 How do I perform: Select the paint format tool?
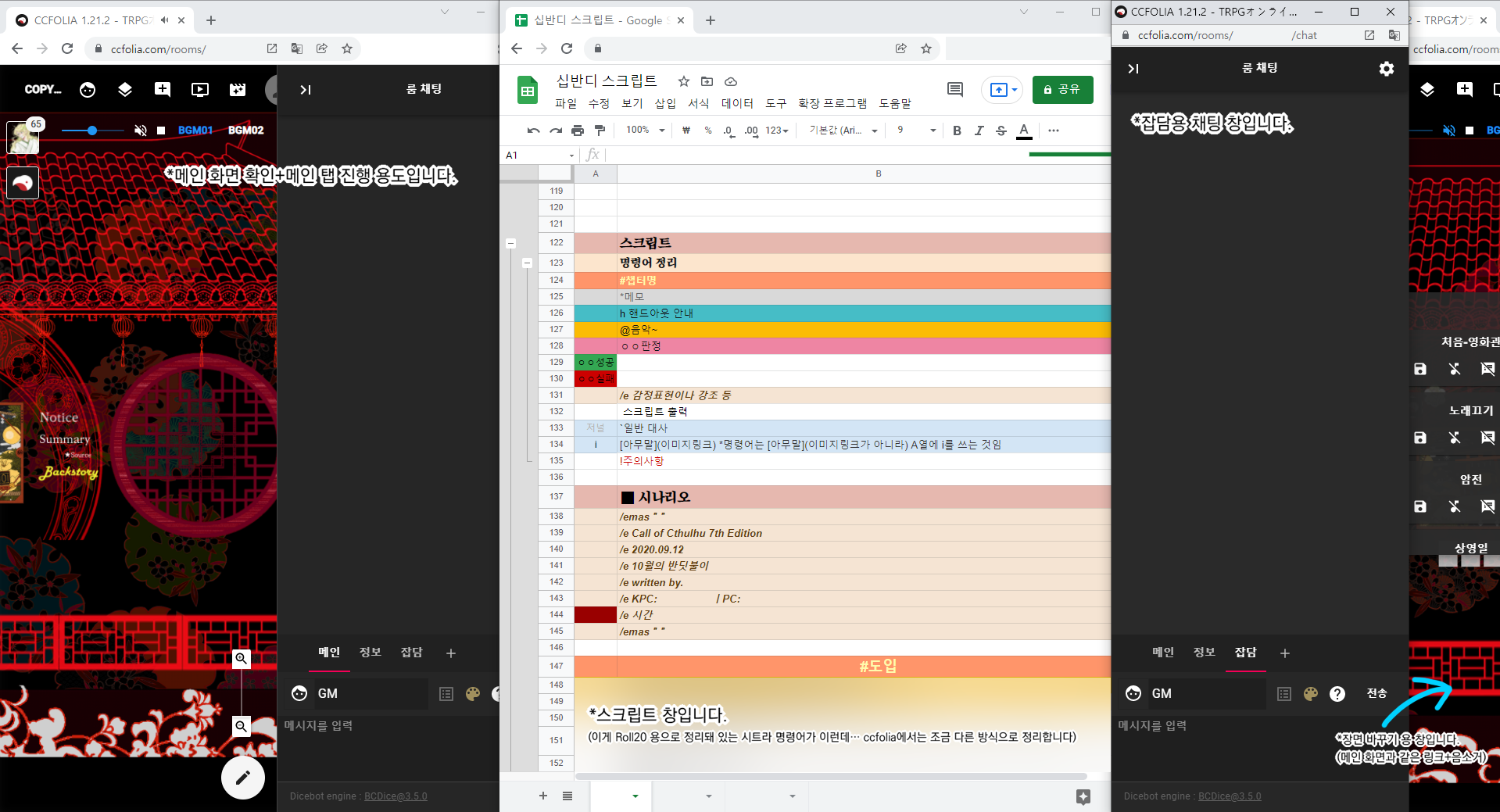click(x=600, y=131)
